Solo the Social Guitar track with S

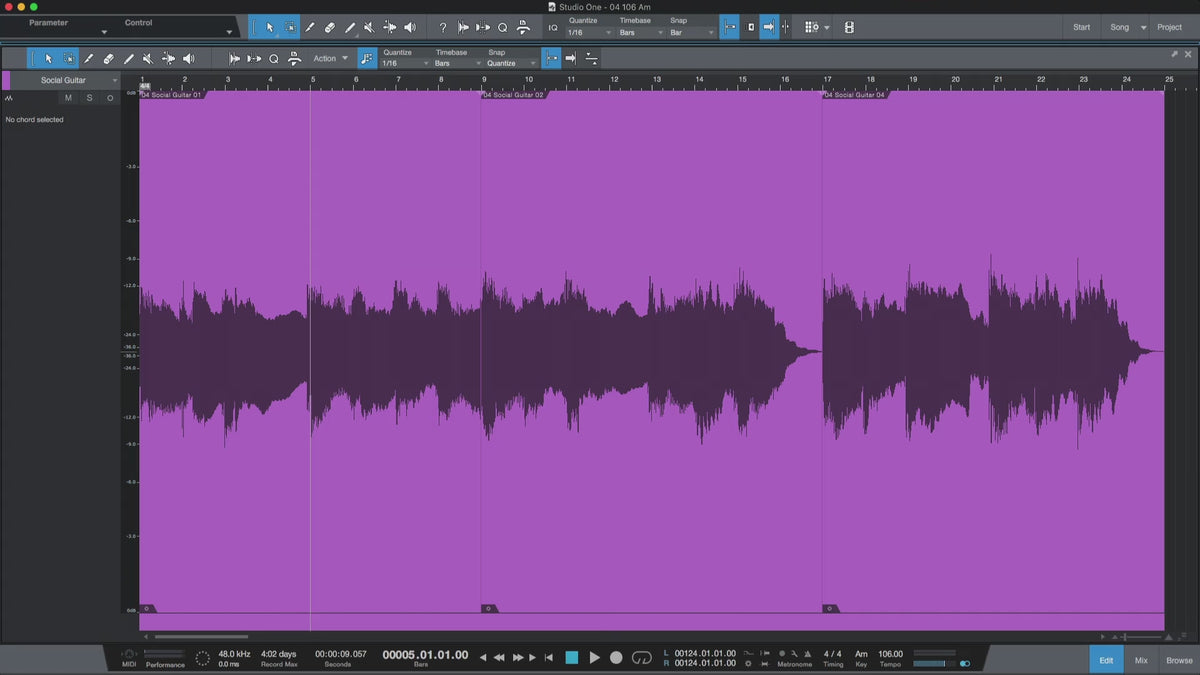coord(89,98)
